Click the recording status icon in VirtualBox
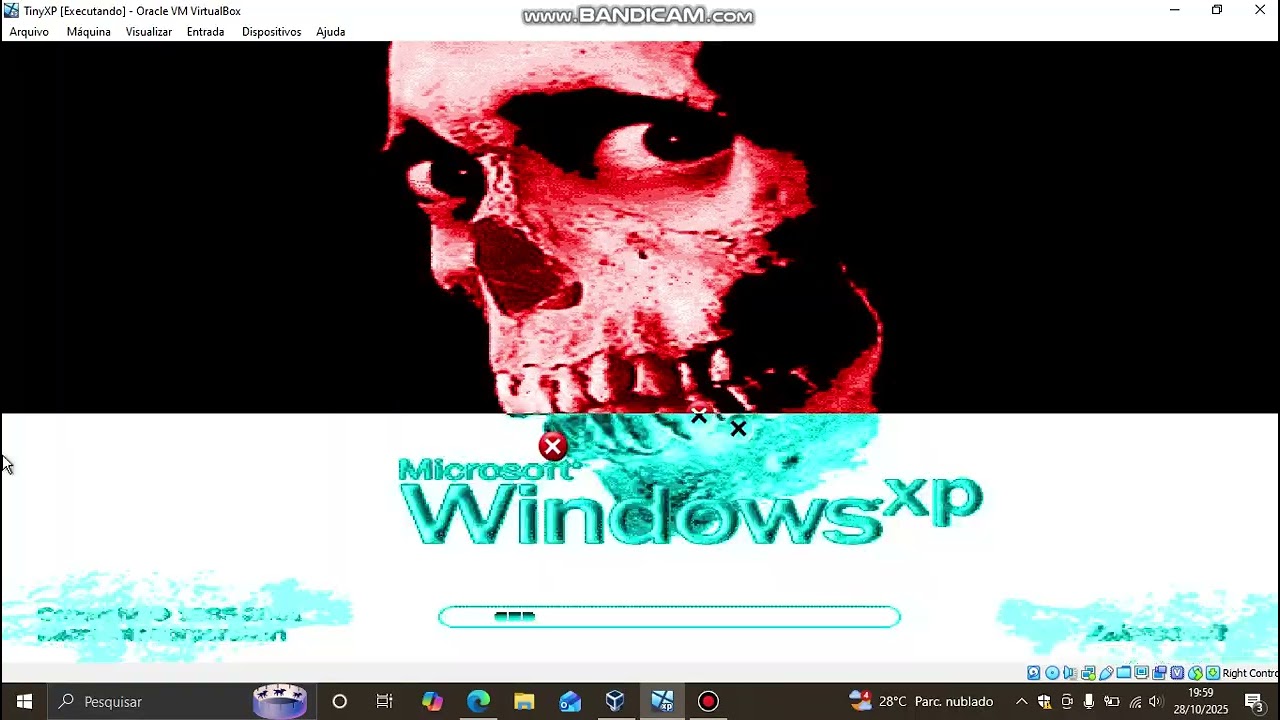 1159,673
